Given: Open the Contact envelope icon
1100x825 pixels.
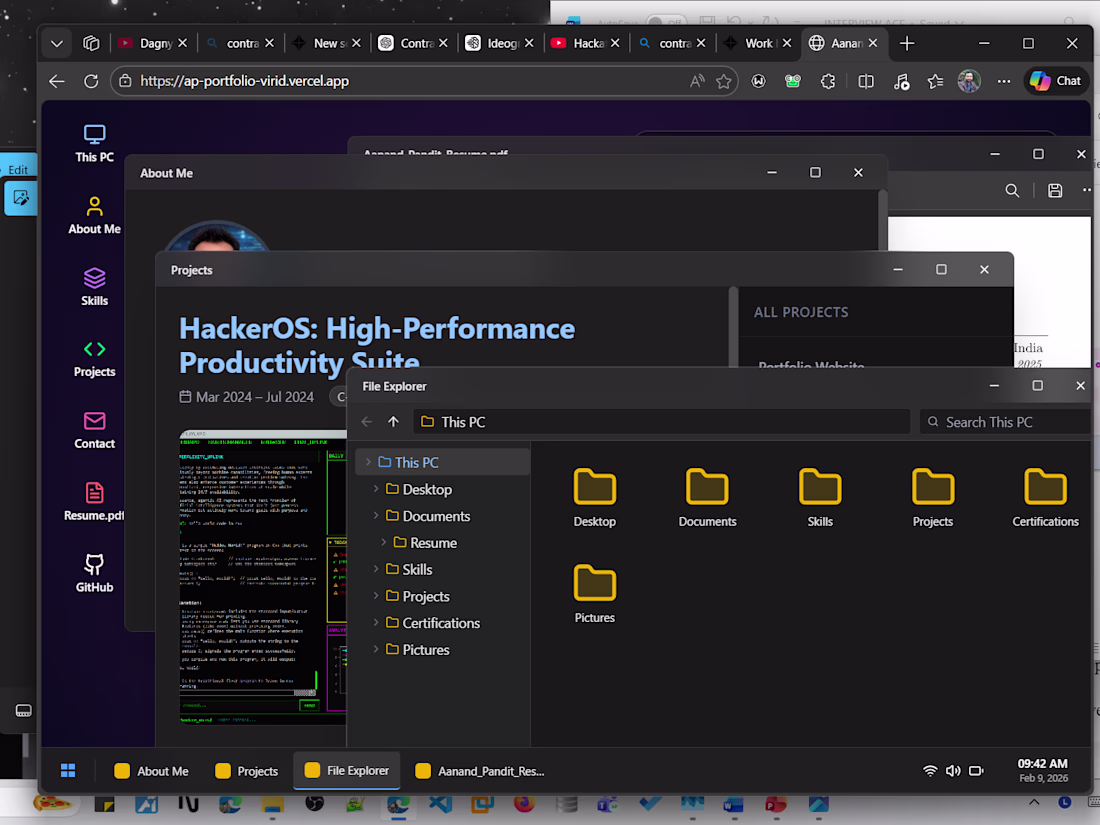Looking at the screenshot, I should 94,429.
